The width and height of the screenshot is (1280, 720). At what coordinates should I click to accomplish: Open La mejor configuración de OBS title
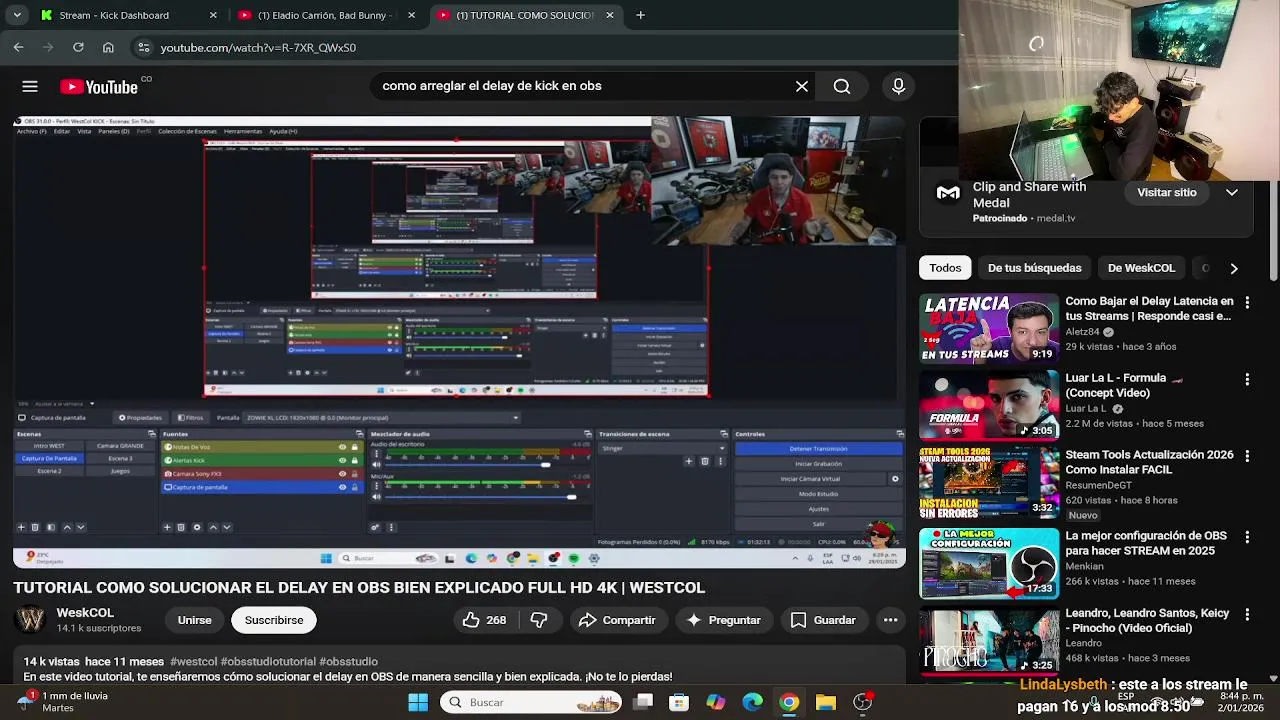point(1146,543)
